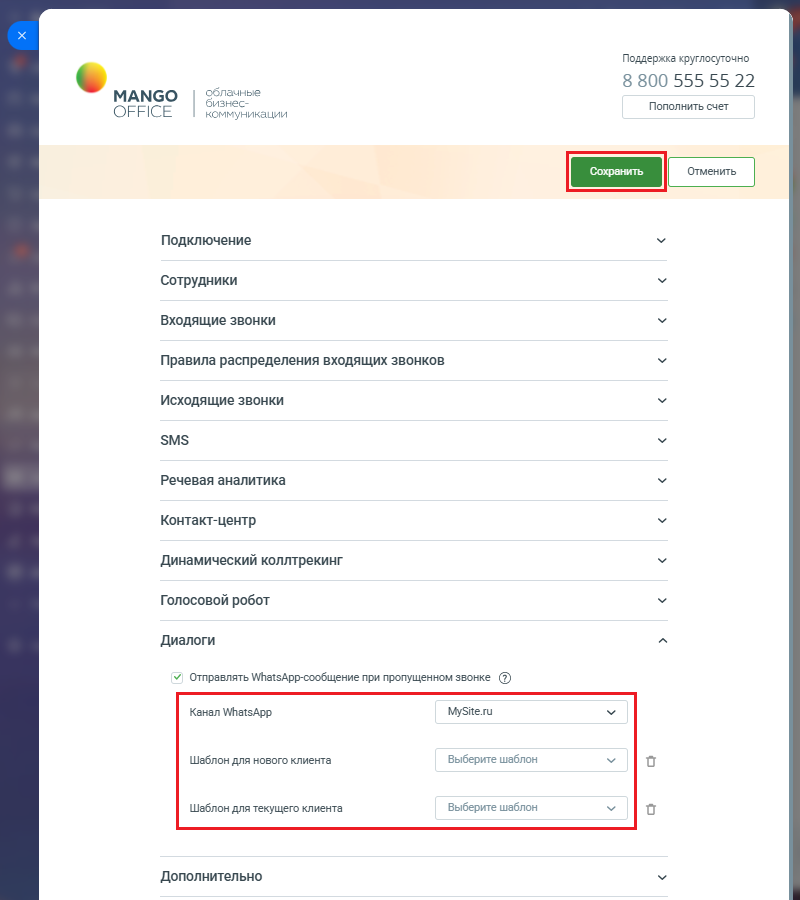Expand the Голосовой робот section

(413, 600)
